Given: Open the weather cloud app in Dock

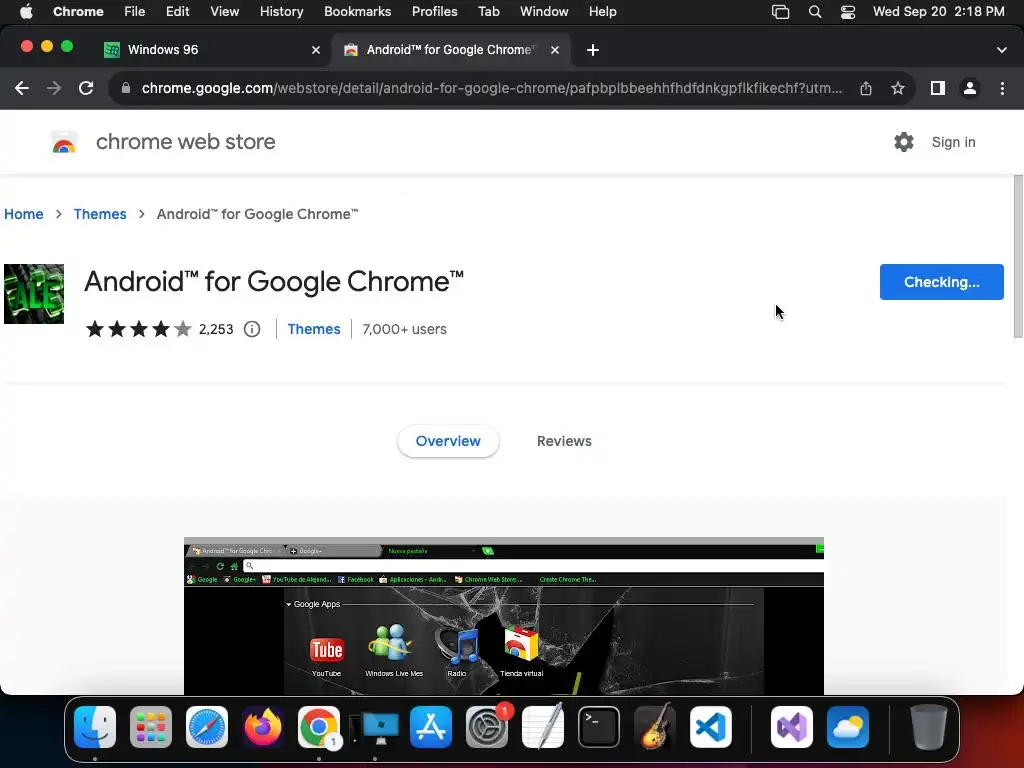Looking at the screenshot, I should point(848,727).
